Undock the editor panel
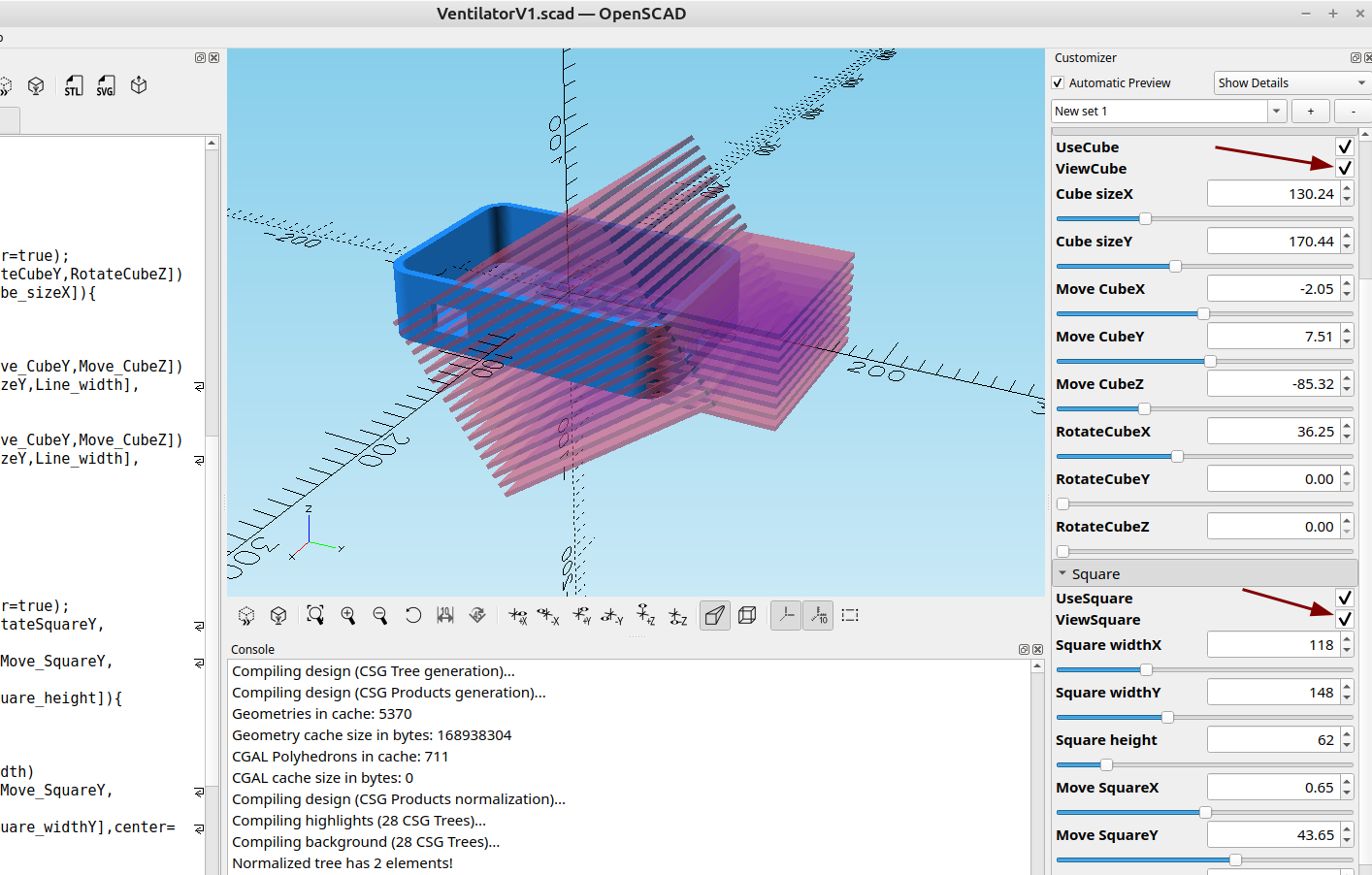This screenshot has height=875, width=1372. tap(200, 58)
